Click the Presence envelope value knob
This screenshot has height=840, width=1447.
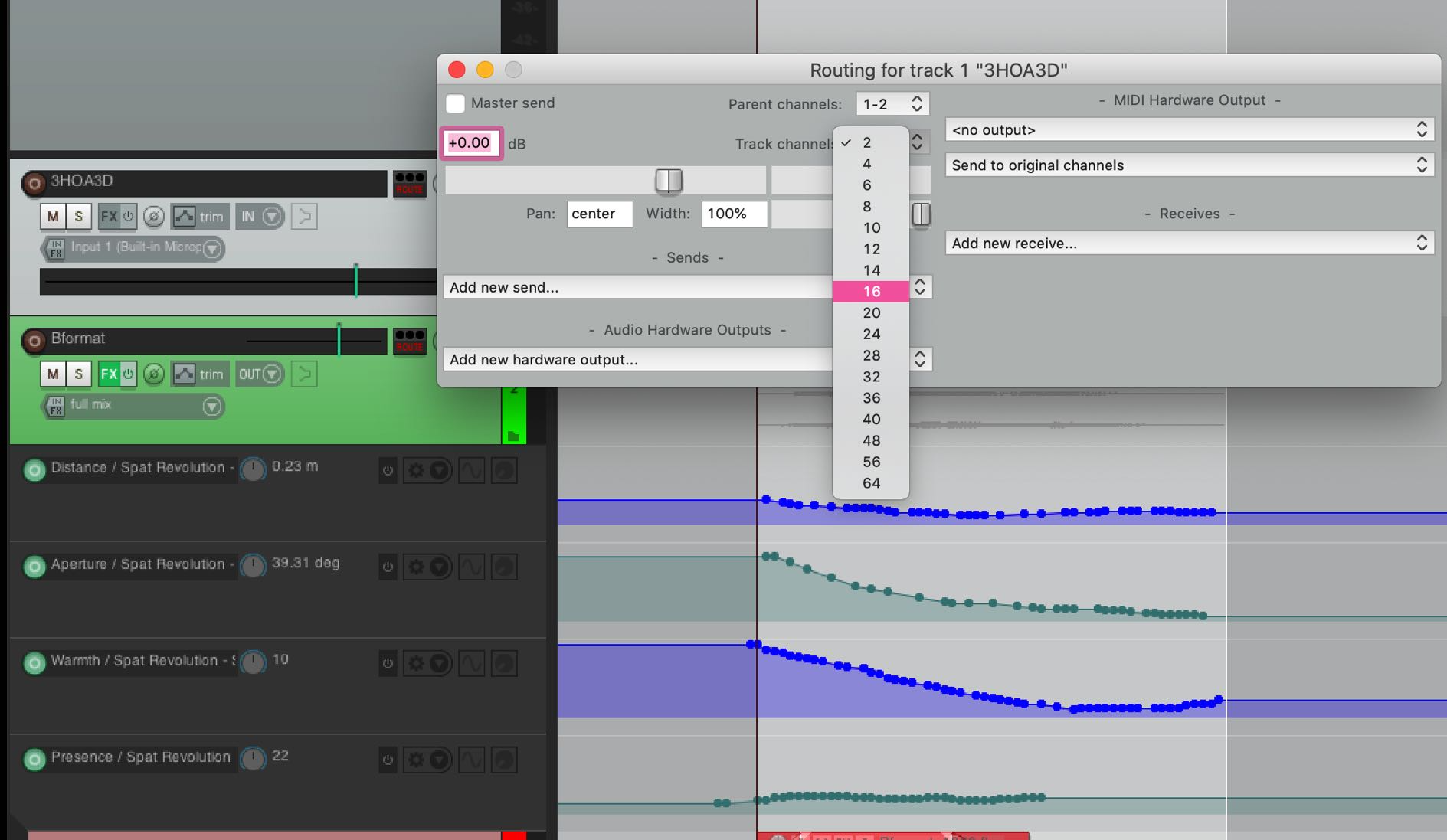(x=253, y=758)
